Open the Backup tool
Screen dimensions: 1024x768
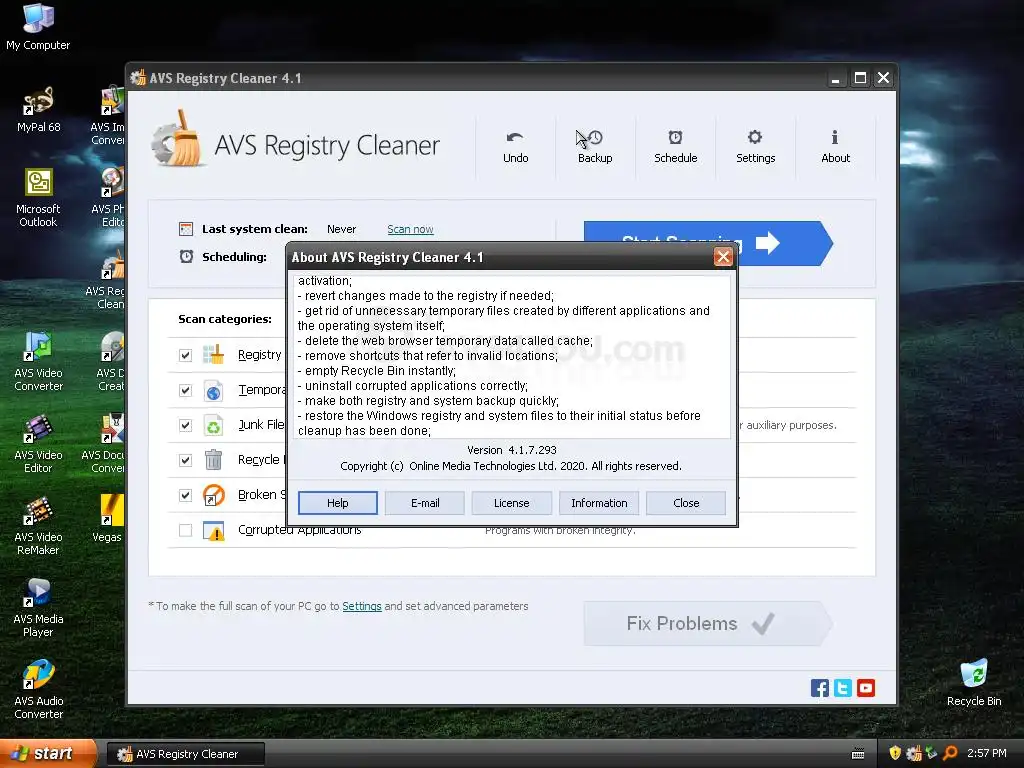595,147
